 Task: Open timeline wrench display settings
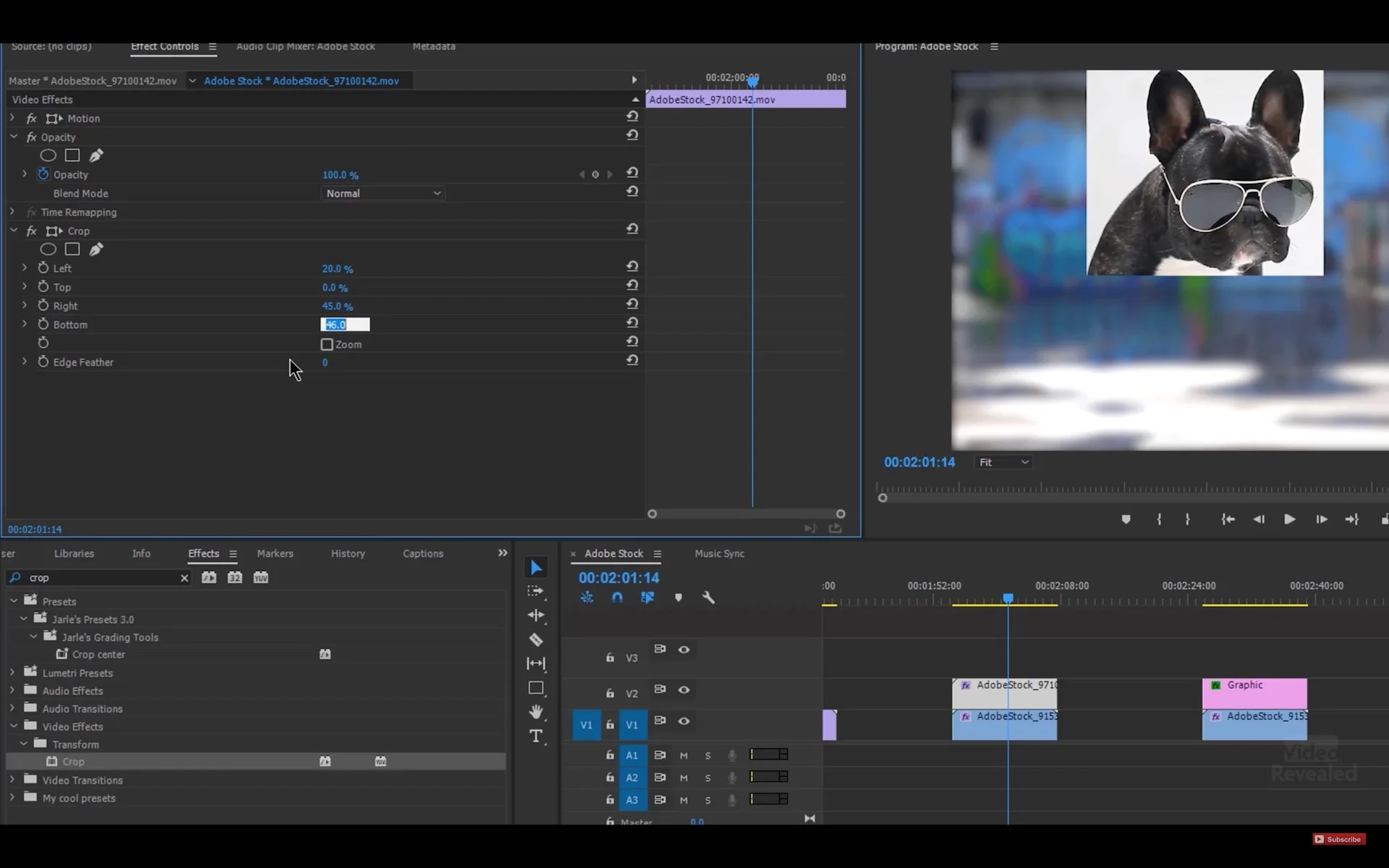708,597
